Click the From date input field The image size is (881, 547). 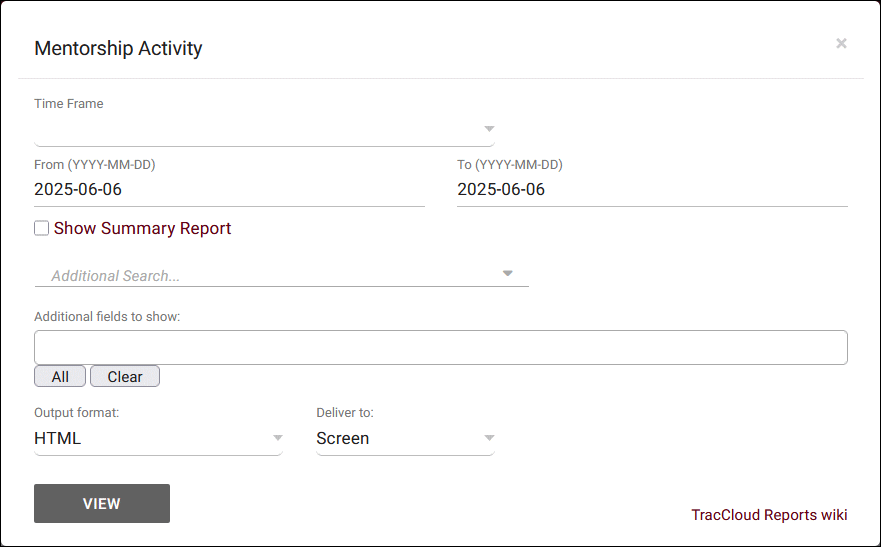tap(229, 189)
